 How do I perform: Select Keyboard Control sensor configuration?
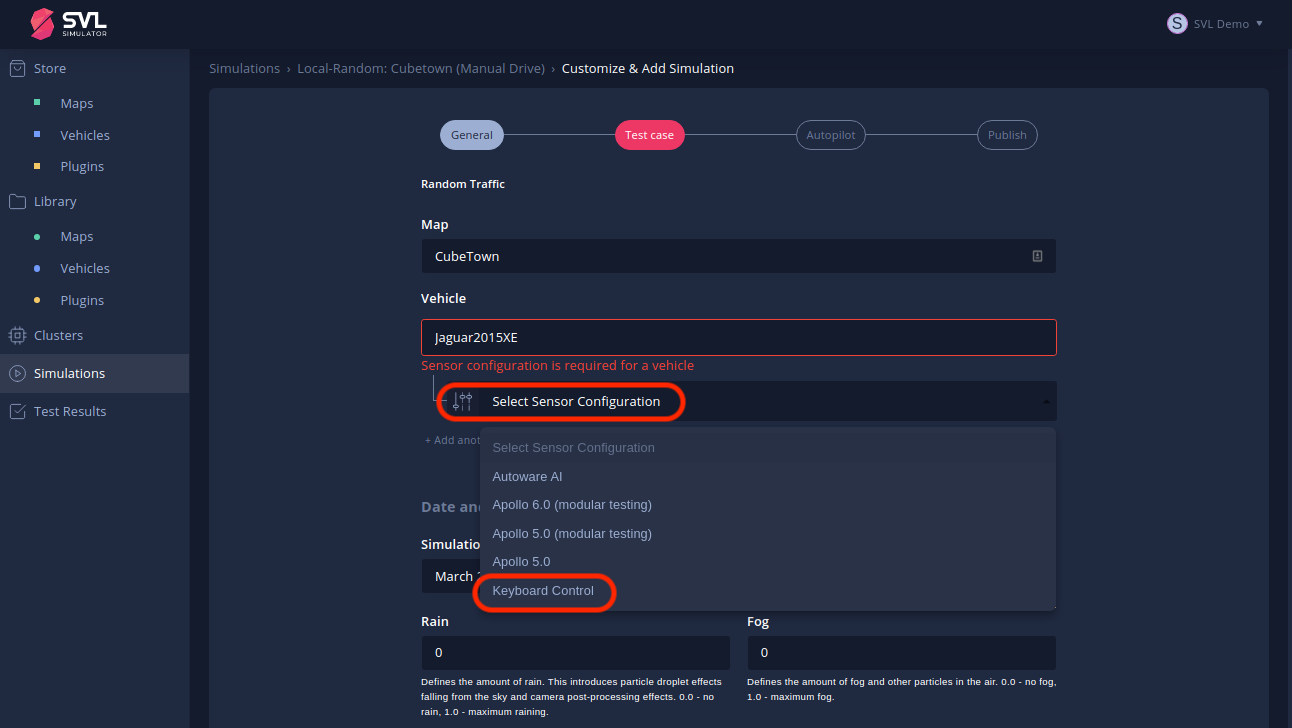click(768, 591)
